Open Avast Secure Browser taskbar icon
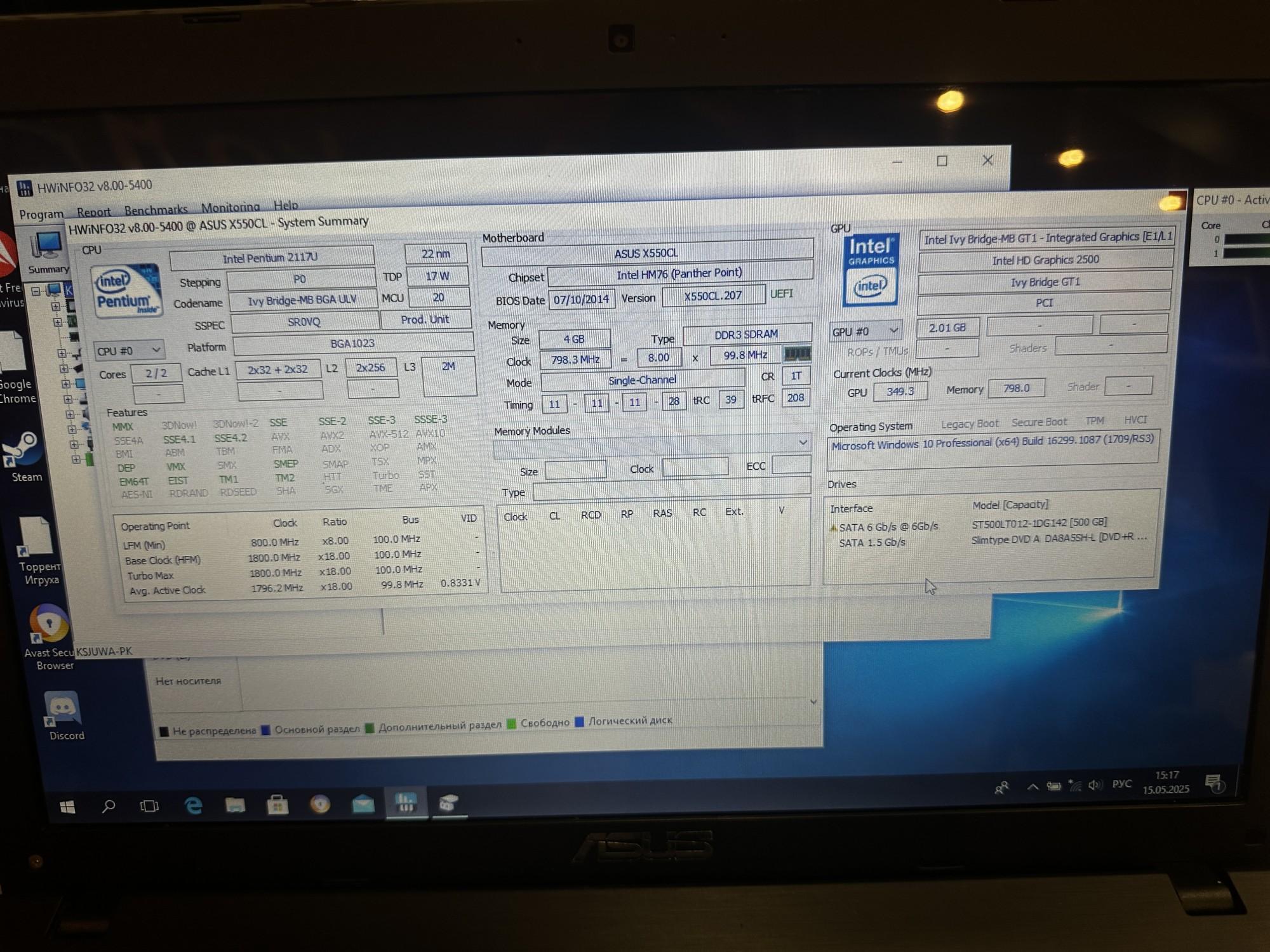1270x952 pixels. coord(320,805)
